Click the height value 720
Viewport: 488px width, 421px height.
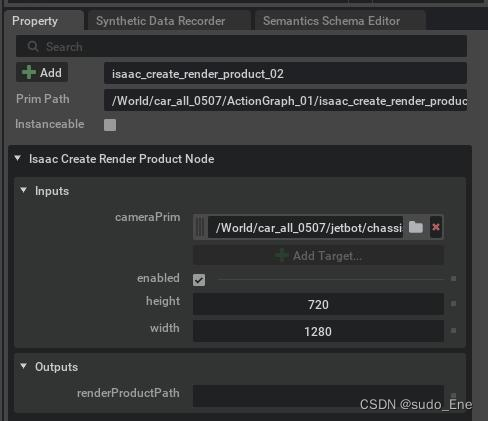tap(318, 304)
